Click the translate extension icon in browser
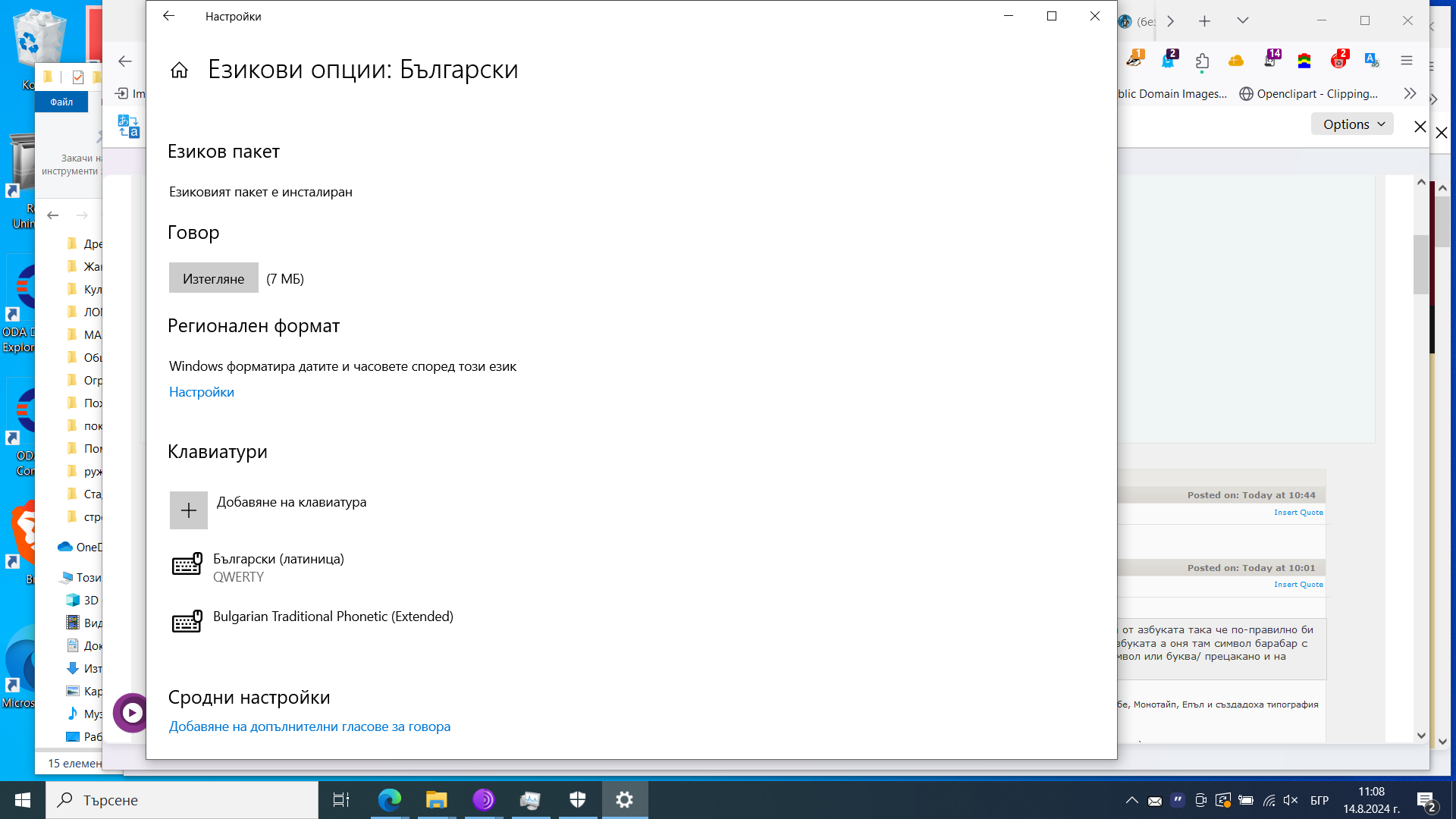 [1372, 61]
